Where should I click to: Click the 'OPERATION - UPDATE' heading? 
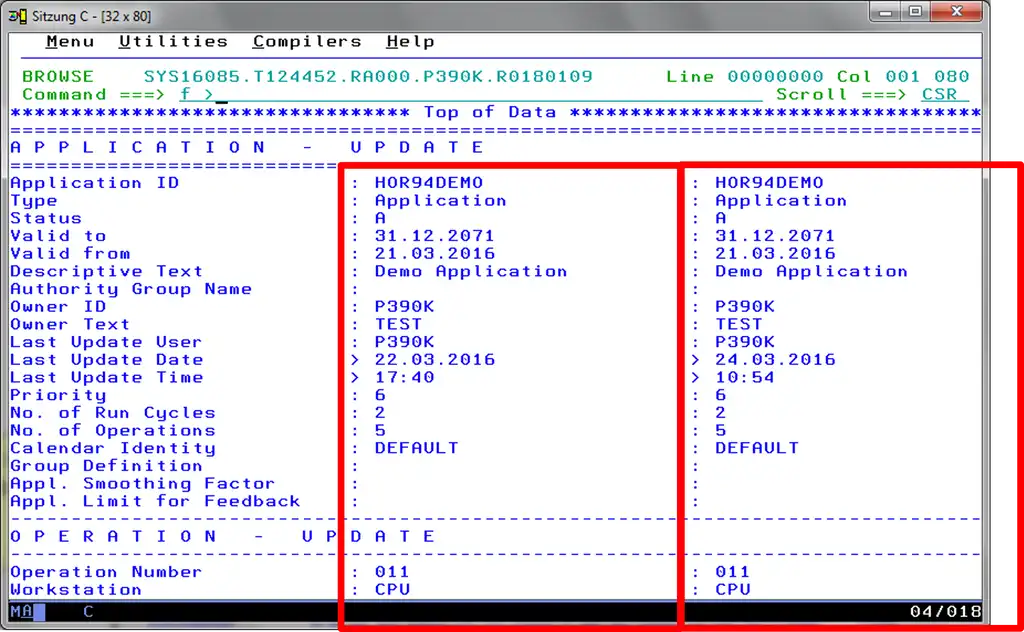tap(222, 537)
